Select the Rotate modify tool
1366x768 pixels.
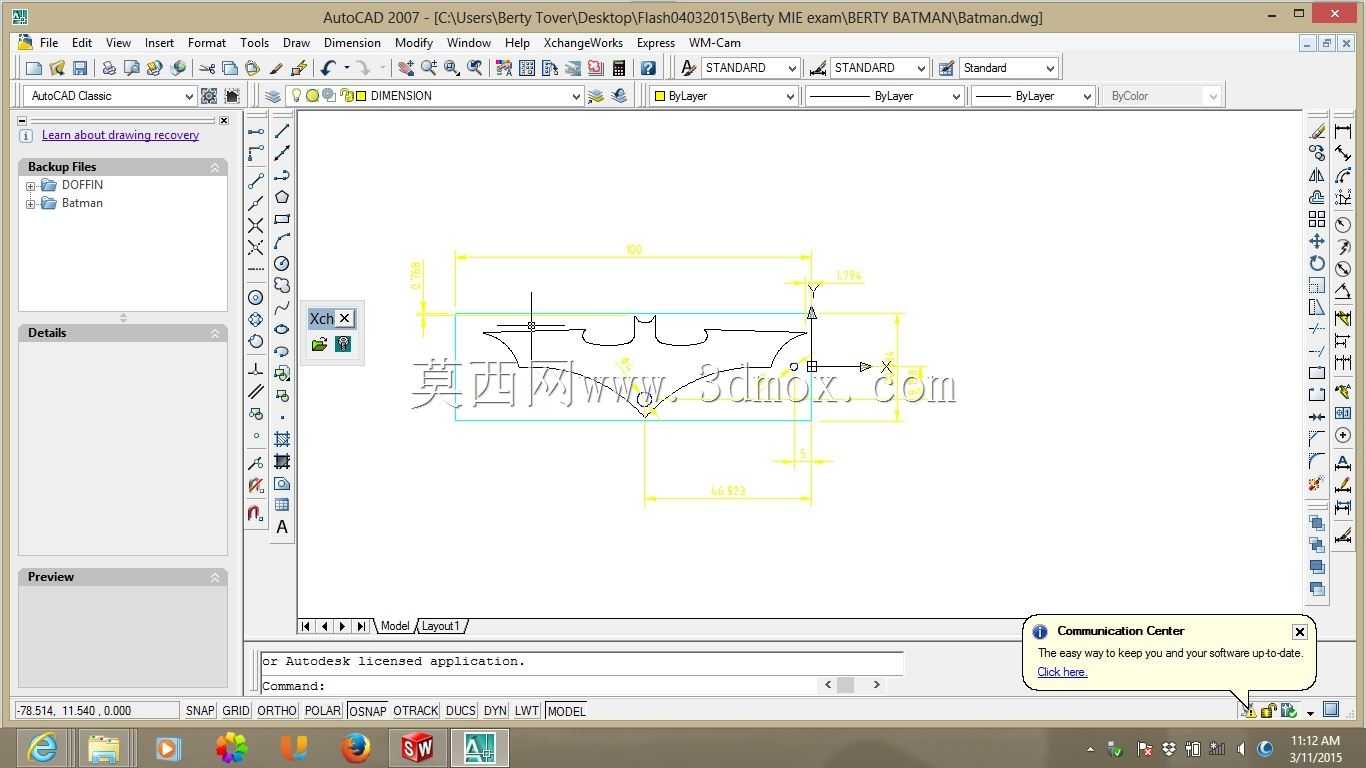1317,263
